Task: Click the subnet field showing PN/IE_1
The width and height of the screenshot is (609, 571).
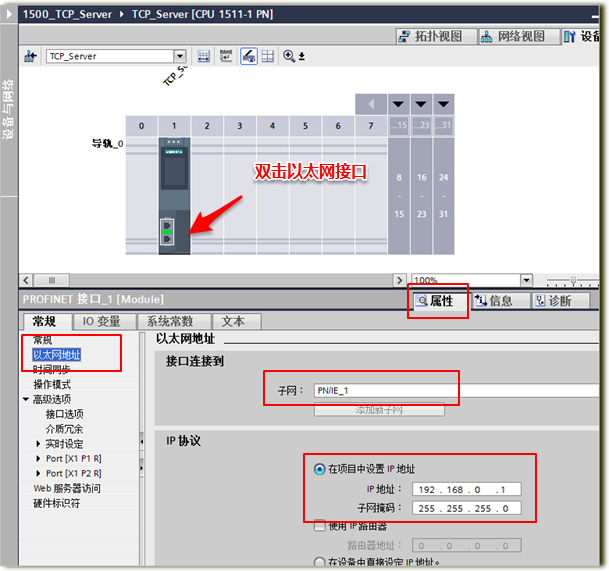Action: [x=456, y=390]
